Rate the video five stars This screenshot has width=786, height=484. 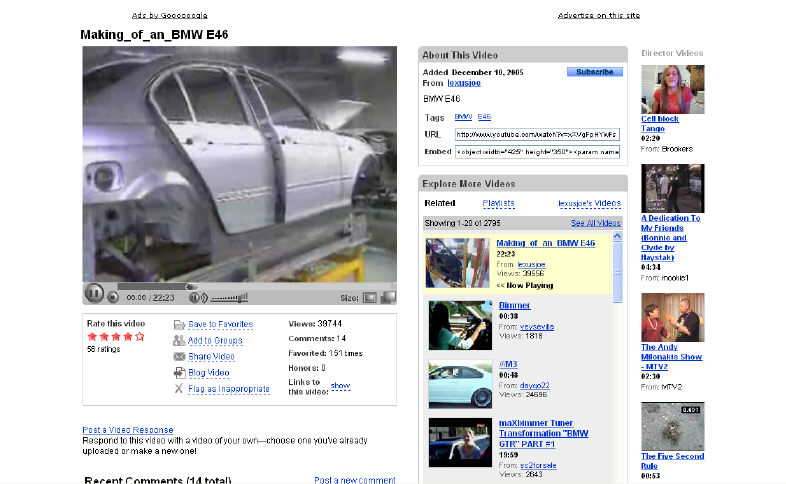coord(140,337)
